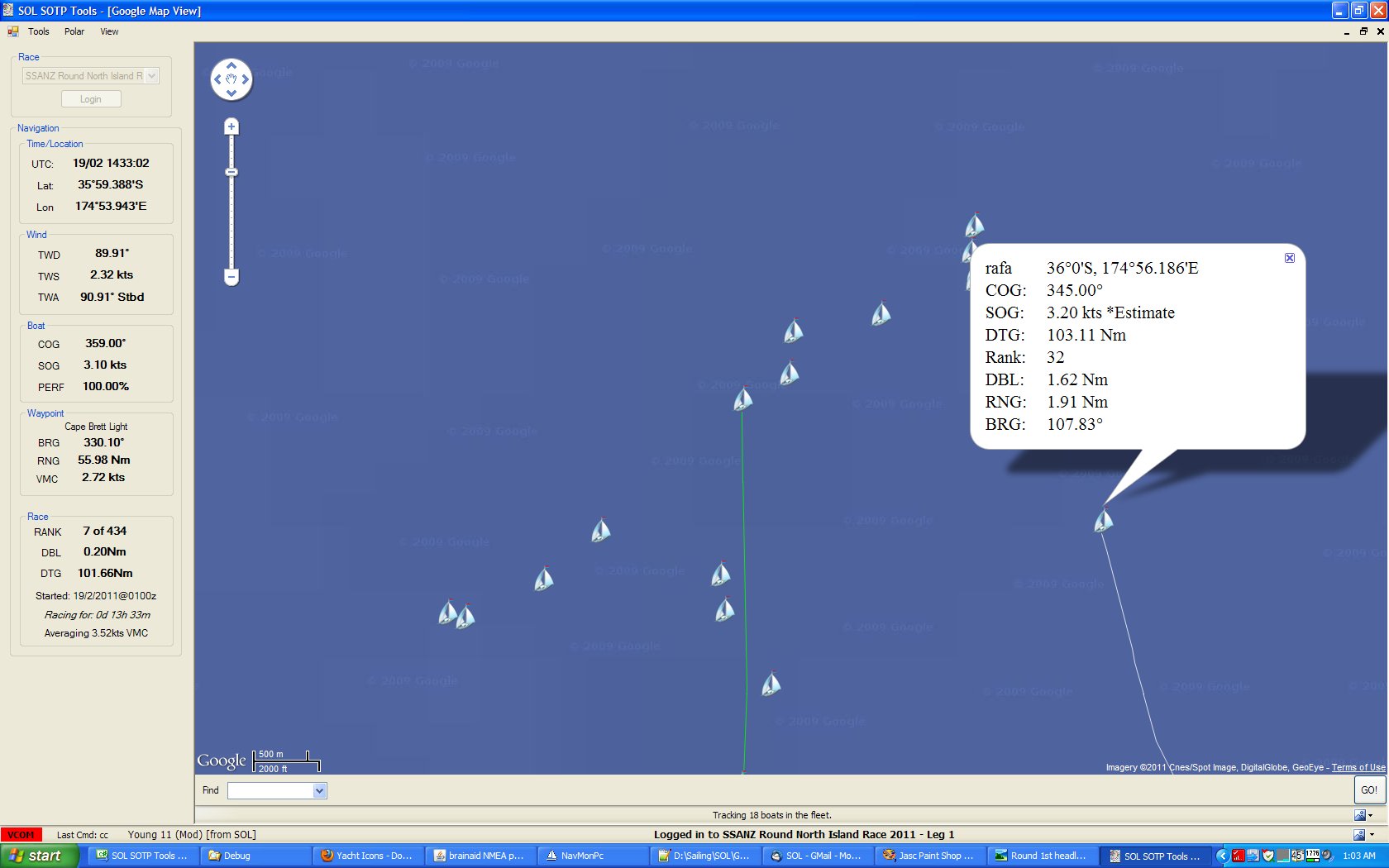Click the hand icon in the pan control
This screenshot has width=1389, height=868.
coord(231,79)
